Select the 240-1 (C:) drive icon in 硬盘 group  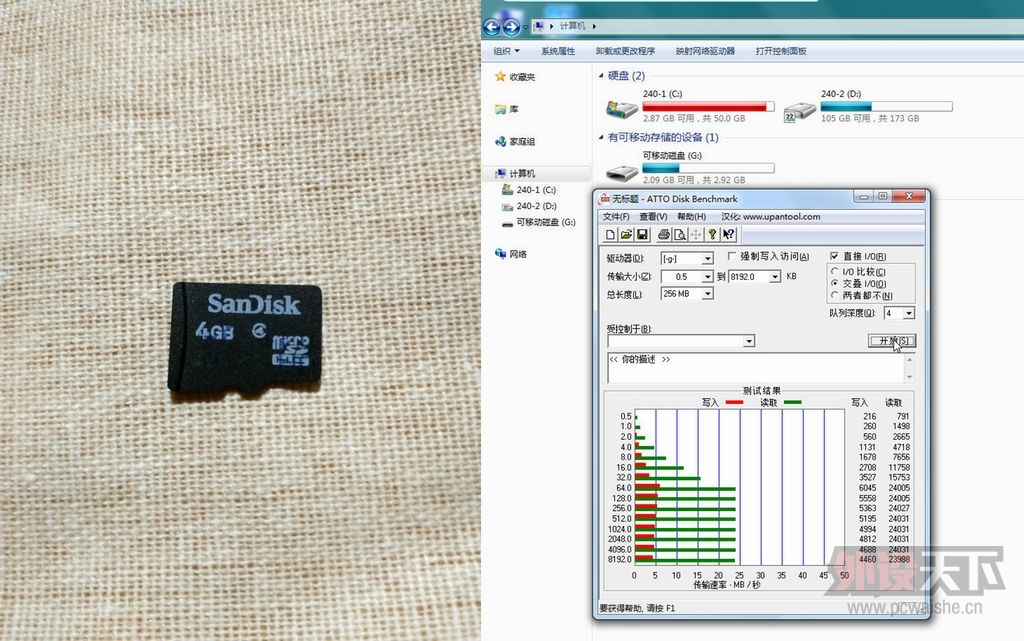click(622, 108)
